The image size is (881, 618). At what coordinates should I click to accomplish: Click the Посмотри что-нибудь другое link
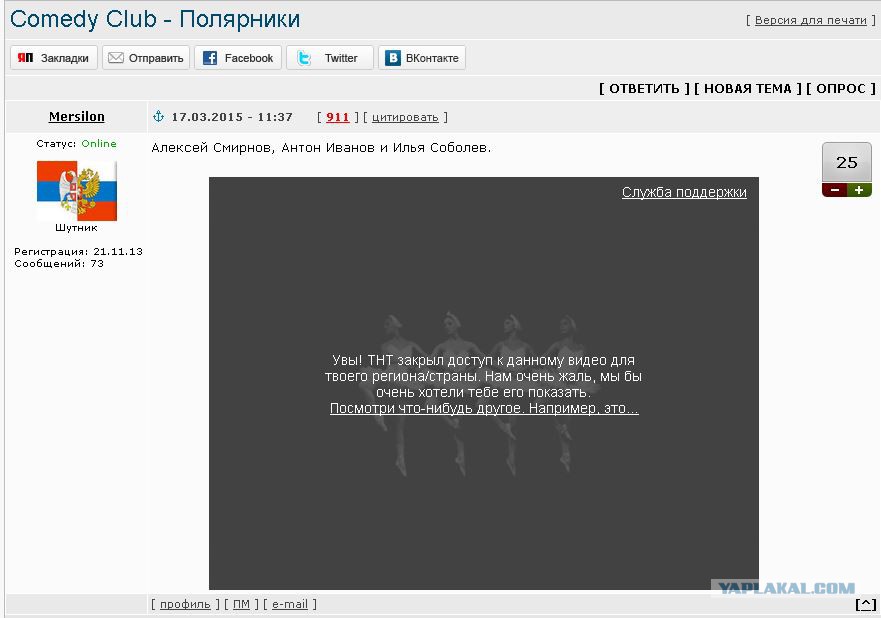pos(484,408)
